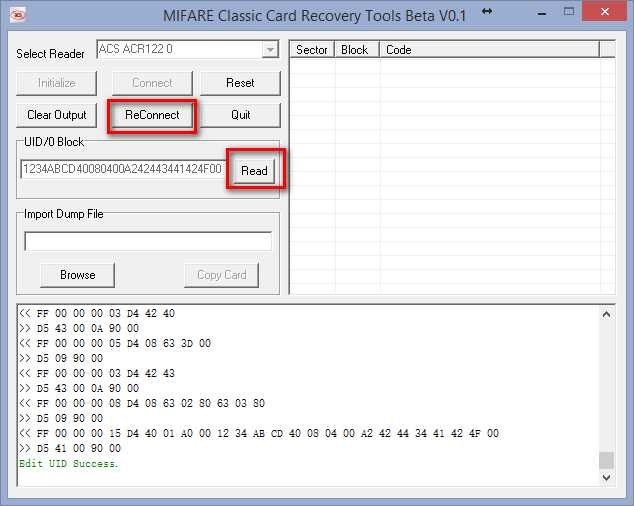The image size is (634, 506).
Task: Click the Clear Output button
Action: [57, 115]
